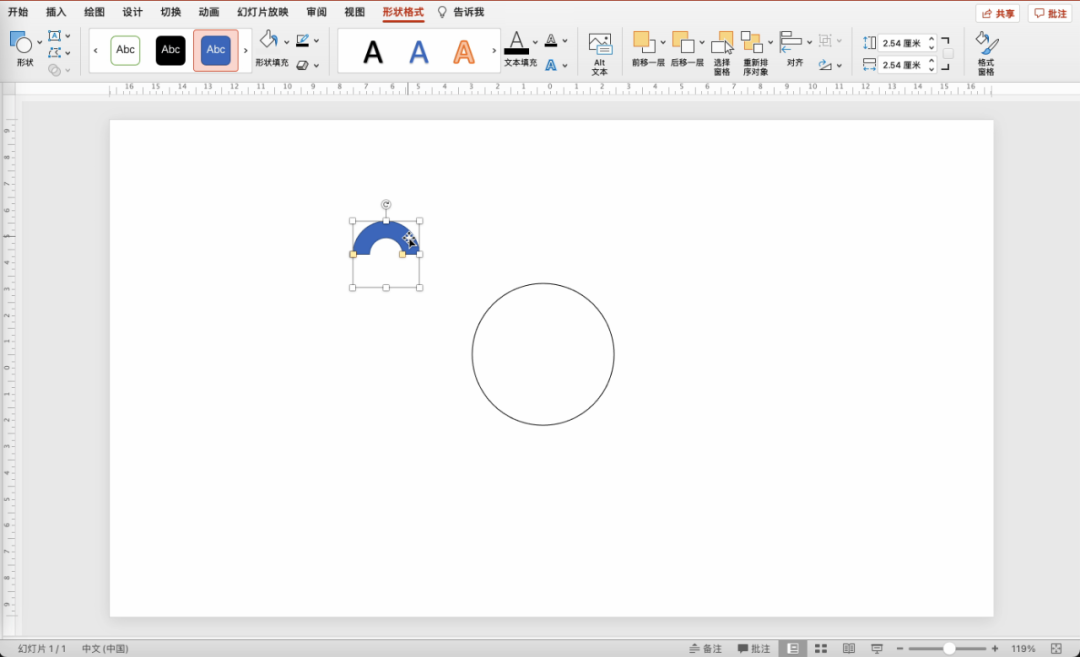Viewport: 1080px width, 657px height.
Task: Expand the 前移一层 dropdown arrow
Action: tap(663, 42)
